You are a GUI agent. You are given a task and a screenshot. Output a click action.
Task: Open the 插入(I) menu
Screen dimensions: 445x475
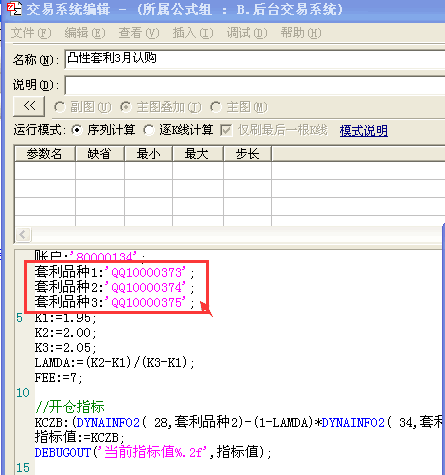point(193,33)
